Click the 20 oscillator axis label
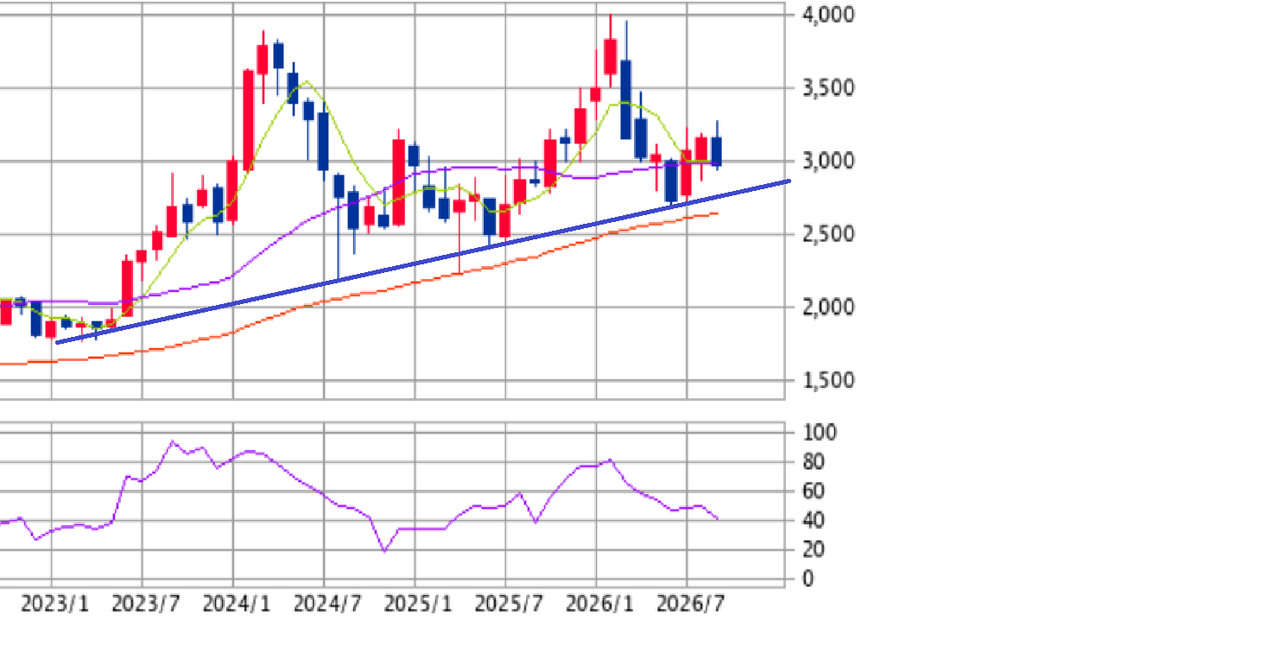1280x660 pixels. (813, 549)
